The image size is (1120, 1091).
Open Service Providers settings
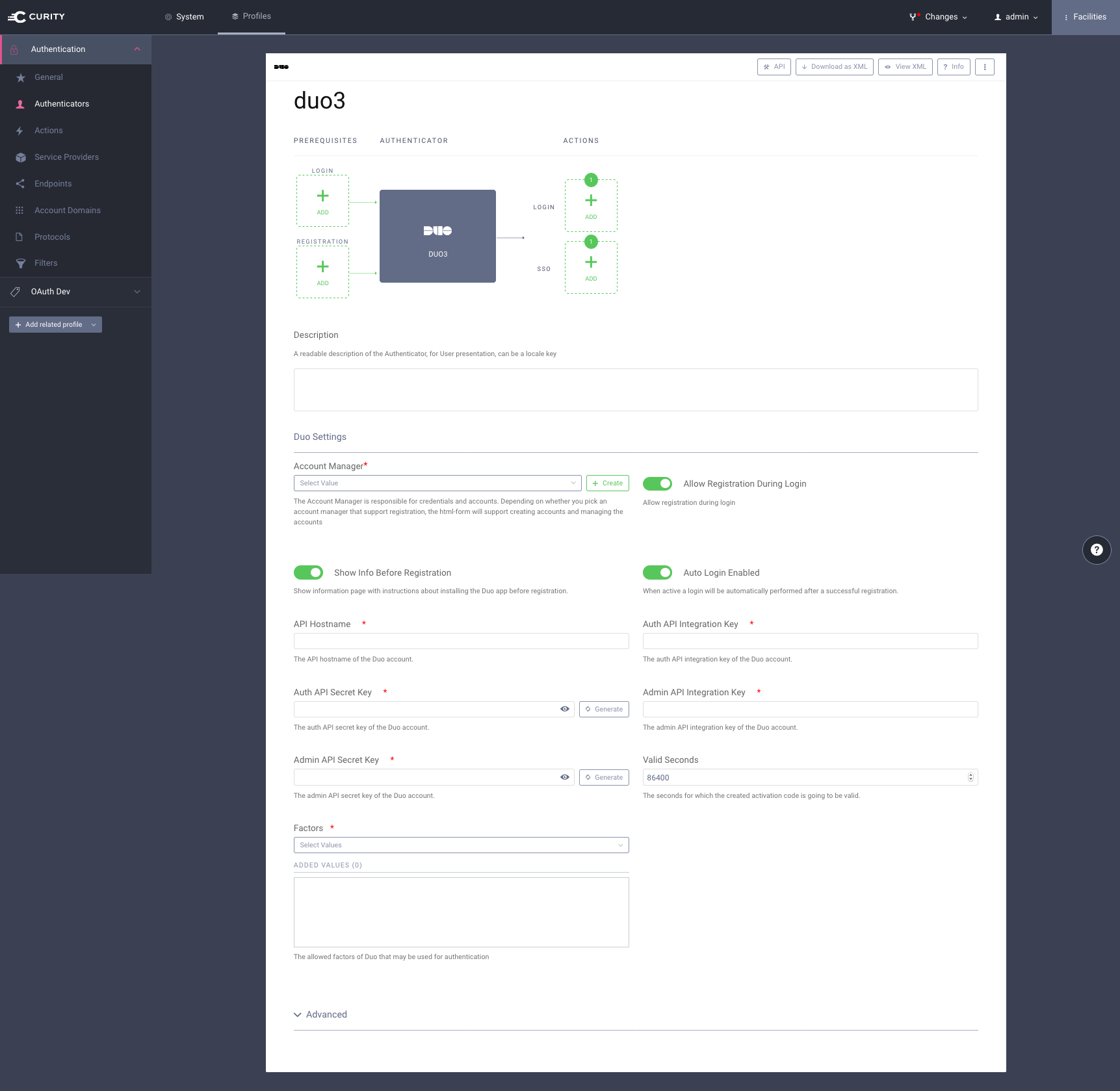tap(66, 157)
